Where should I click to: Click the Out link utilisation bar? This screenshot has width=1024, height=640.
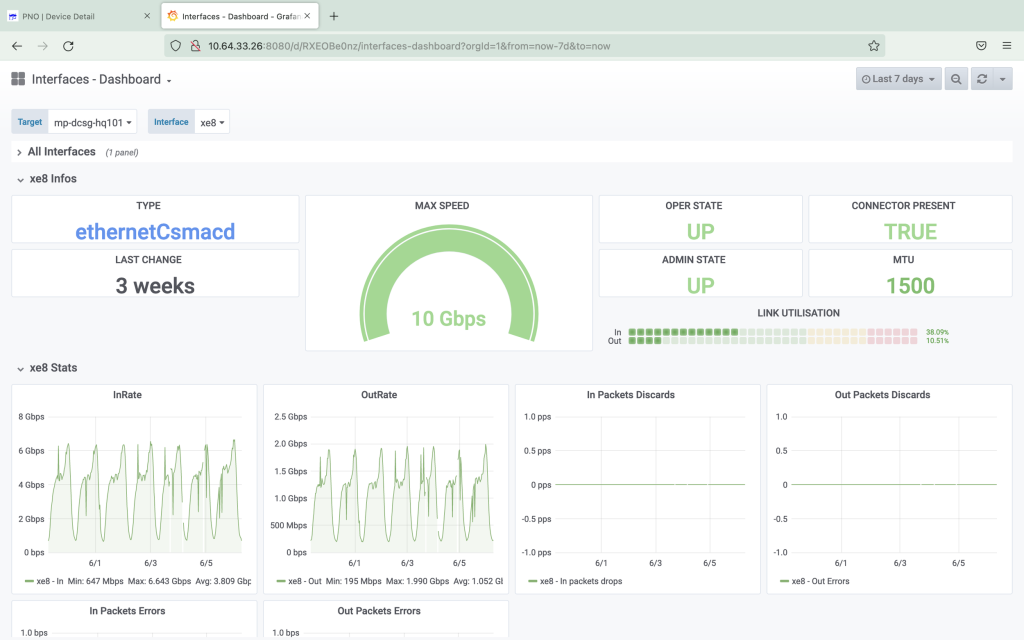point(773,341)
